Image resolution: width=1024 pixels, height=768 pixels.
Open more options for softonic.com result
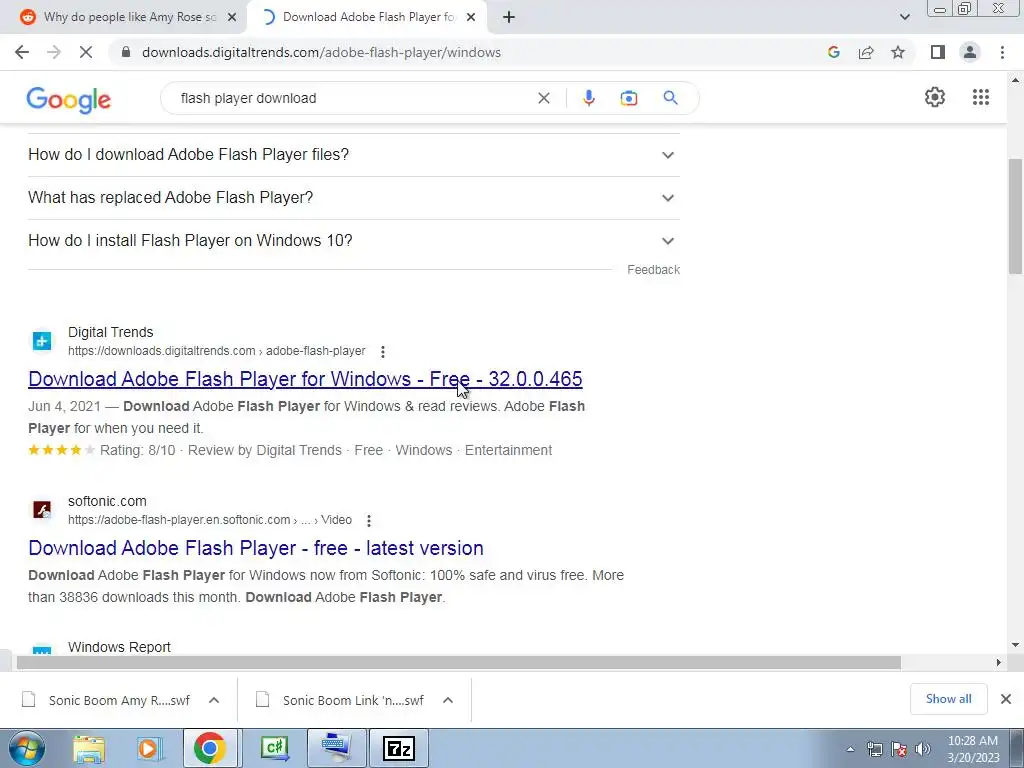click(x=369, y=520)
